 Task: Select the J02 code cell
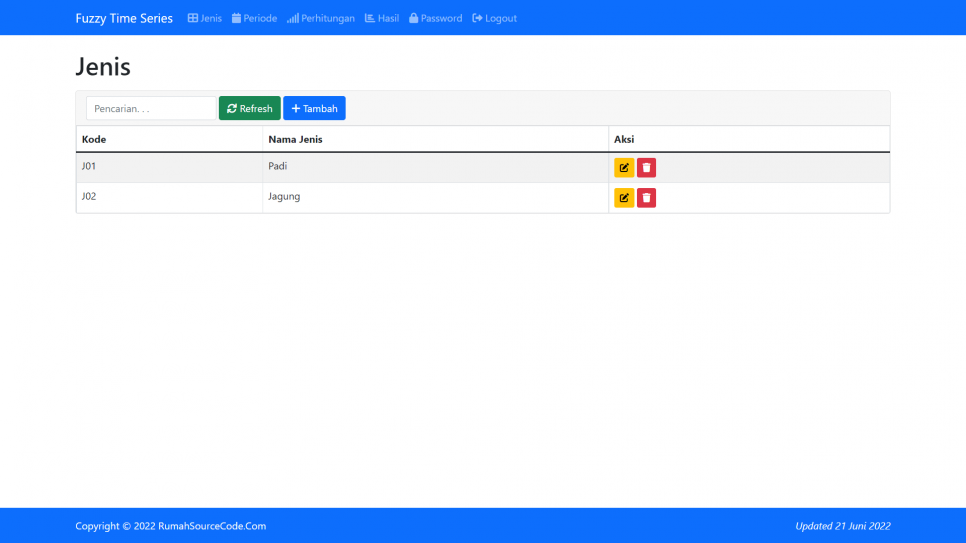click(x=89, y=196)
